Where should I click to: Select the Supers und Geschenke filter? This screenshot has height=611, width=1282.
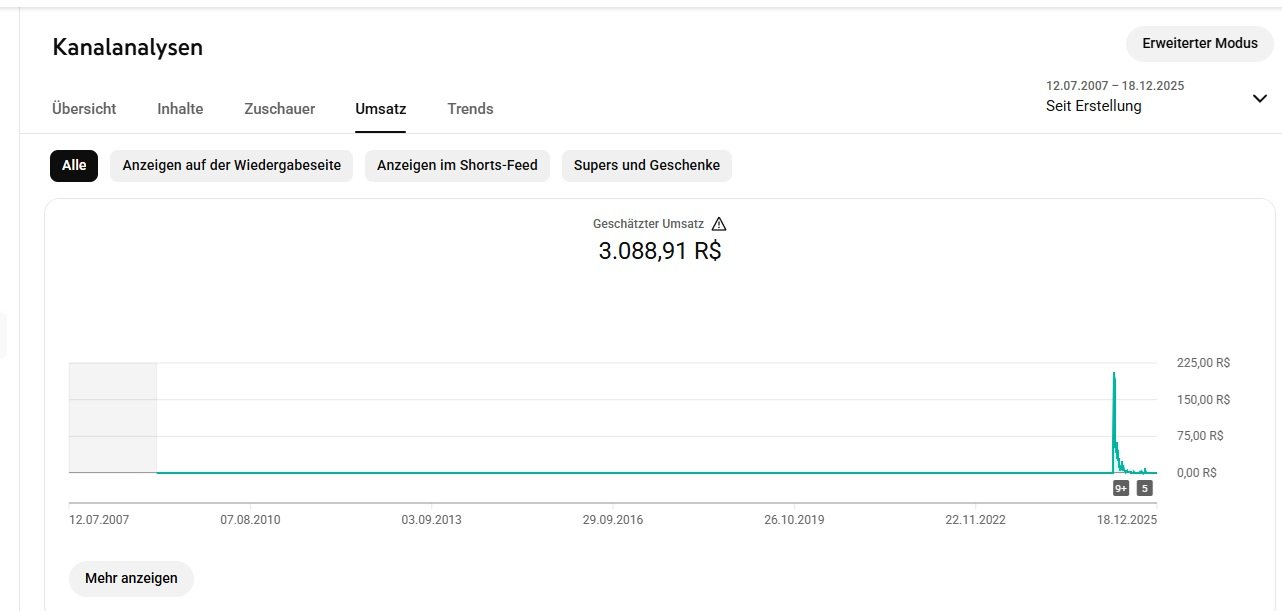click(646, 166)
